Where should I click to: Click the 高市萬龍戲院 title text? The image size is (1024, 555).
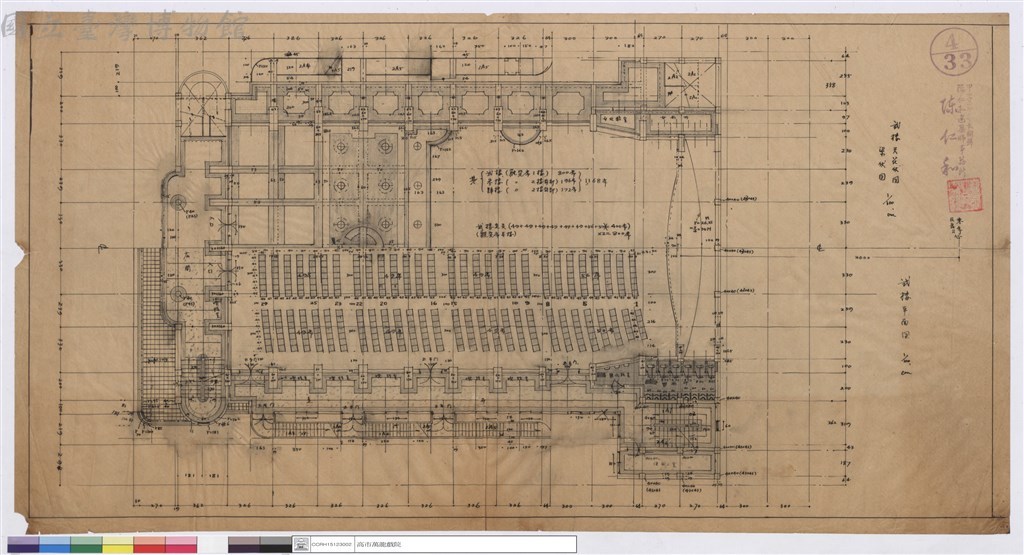(379, 544)
